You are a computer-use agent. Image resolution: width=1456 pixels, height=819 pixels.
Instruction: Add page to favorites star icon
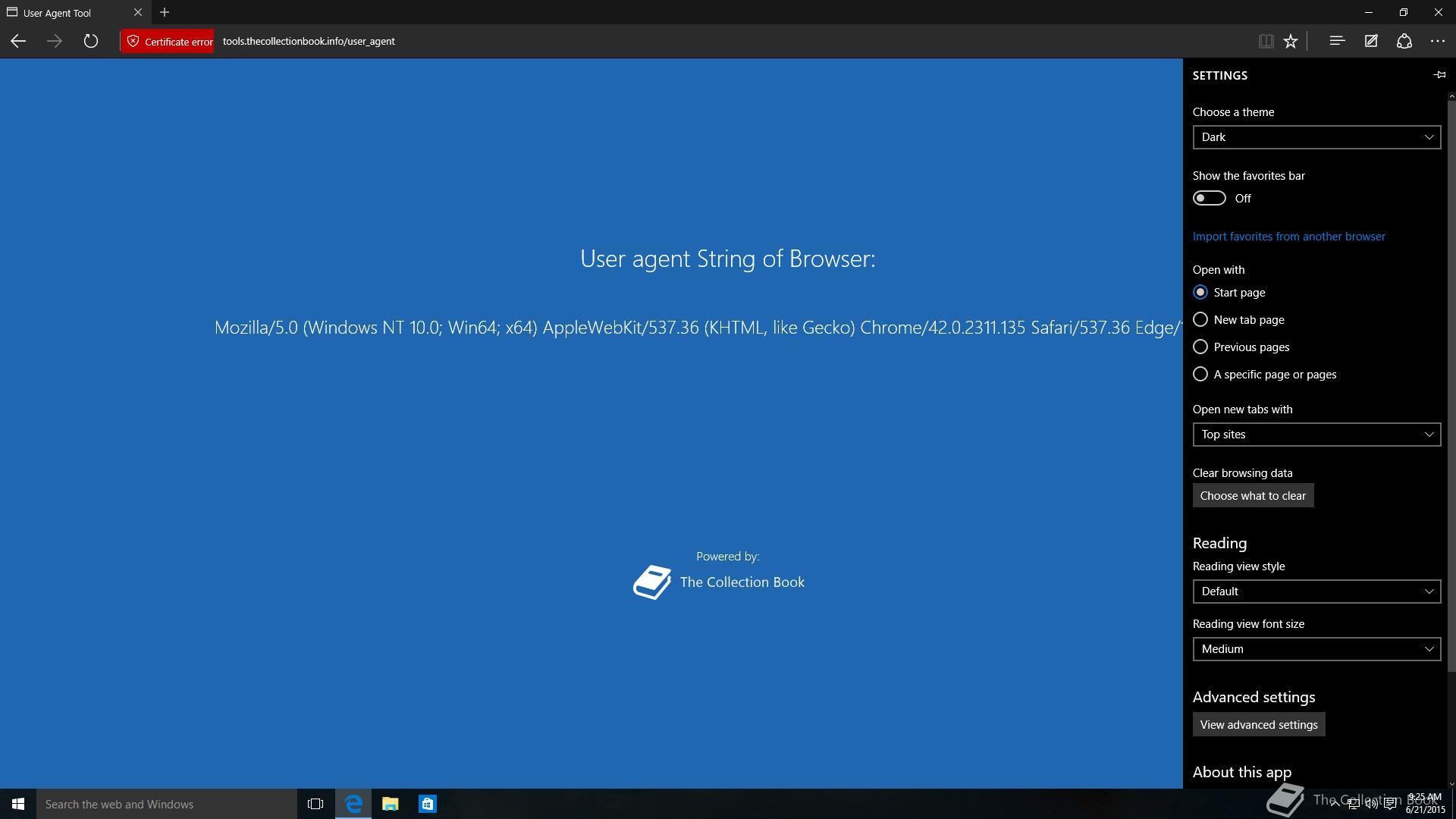[1291, 41]
